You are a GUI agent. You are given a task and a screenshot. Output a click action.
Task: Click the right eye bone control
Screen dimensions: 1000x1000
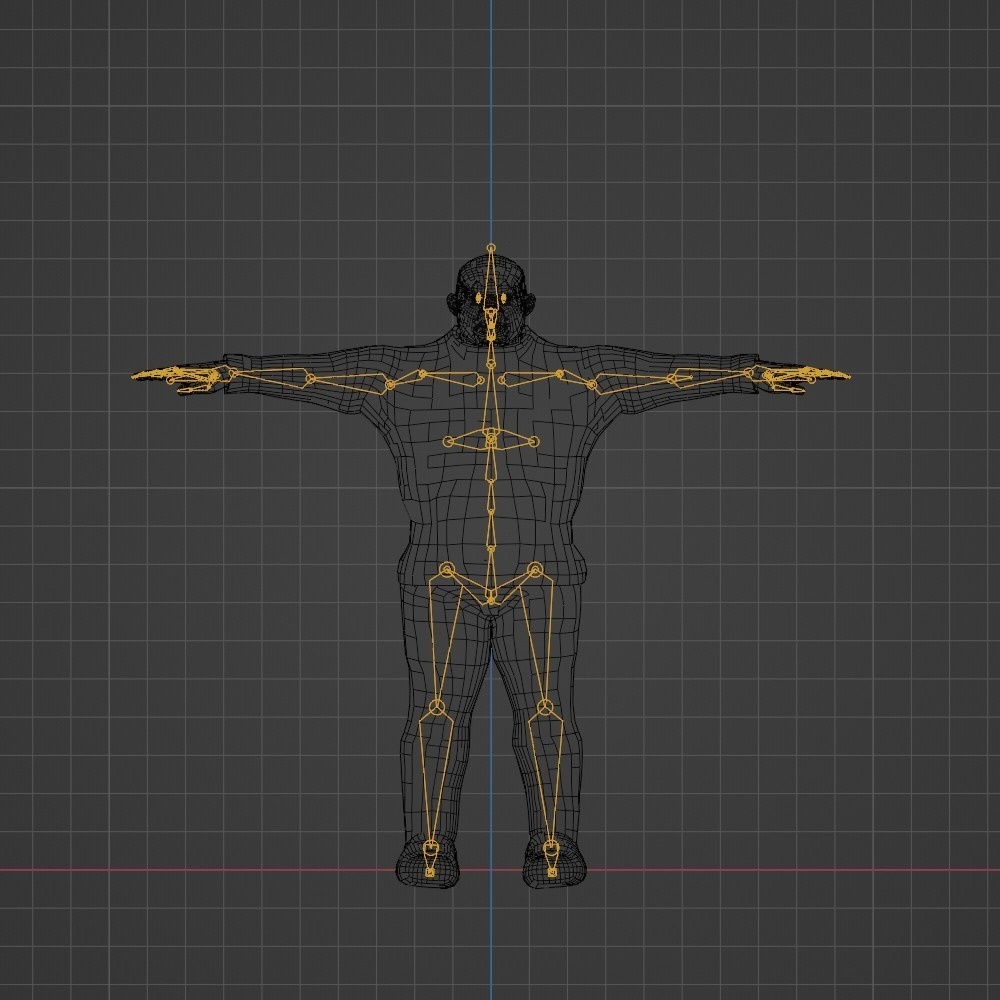503,299
